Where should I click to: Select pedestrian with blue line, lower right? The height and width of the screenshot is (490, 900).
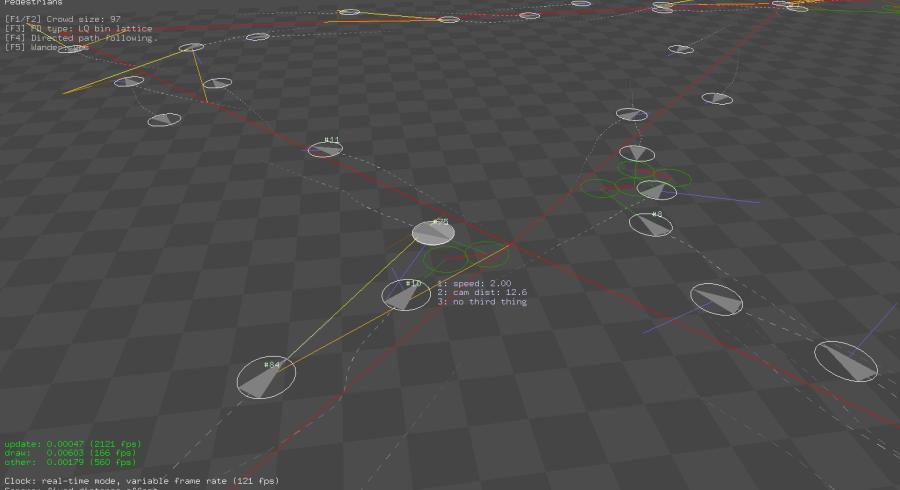716,298
